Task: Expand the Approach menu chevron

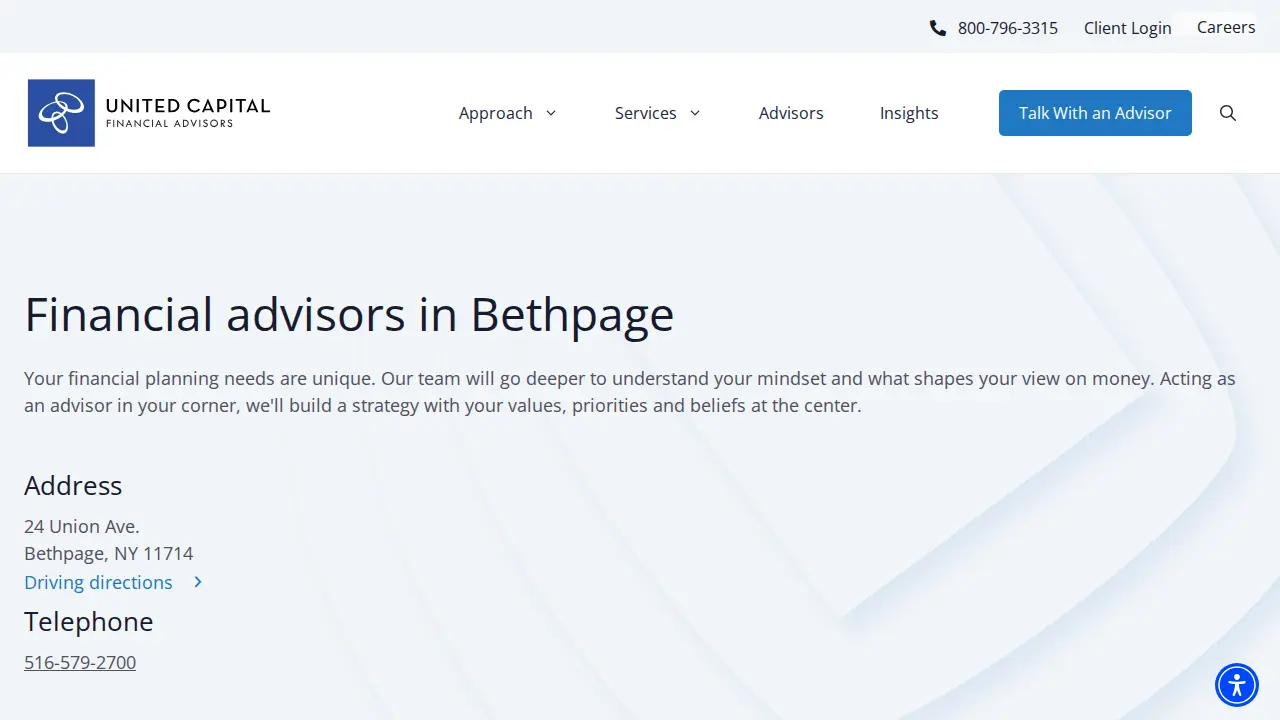Action: 550,113
